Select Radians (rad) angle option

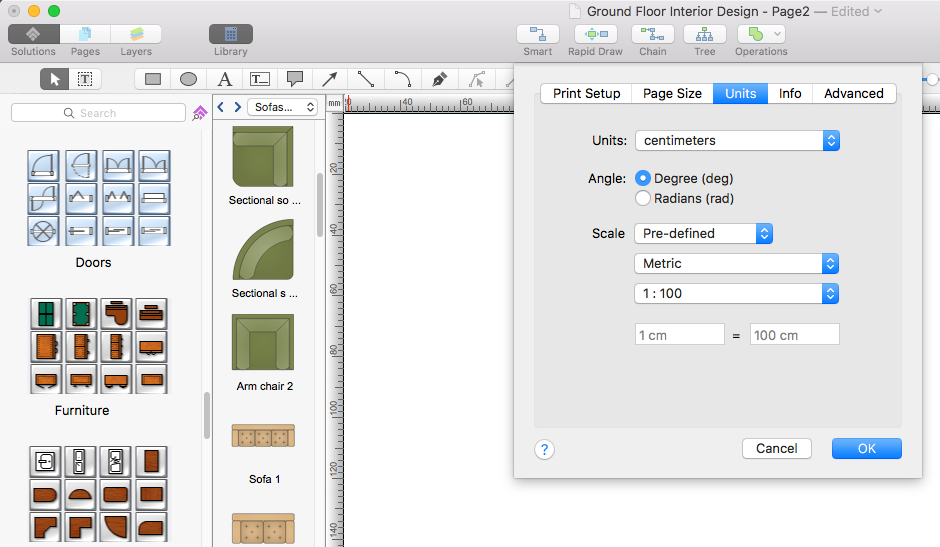(644, 198)
